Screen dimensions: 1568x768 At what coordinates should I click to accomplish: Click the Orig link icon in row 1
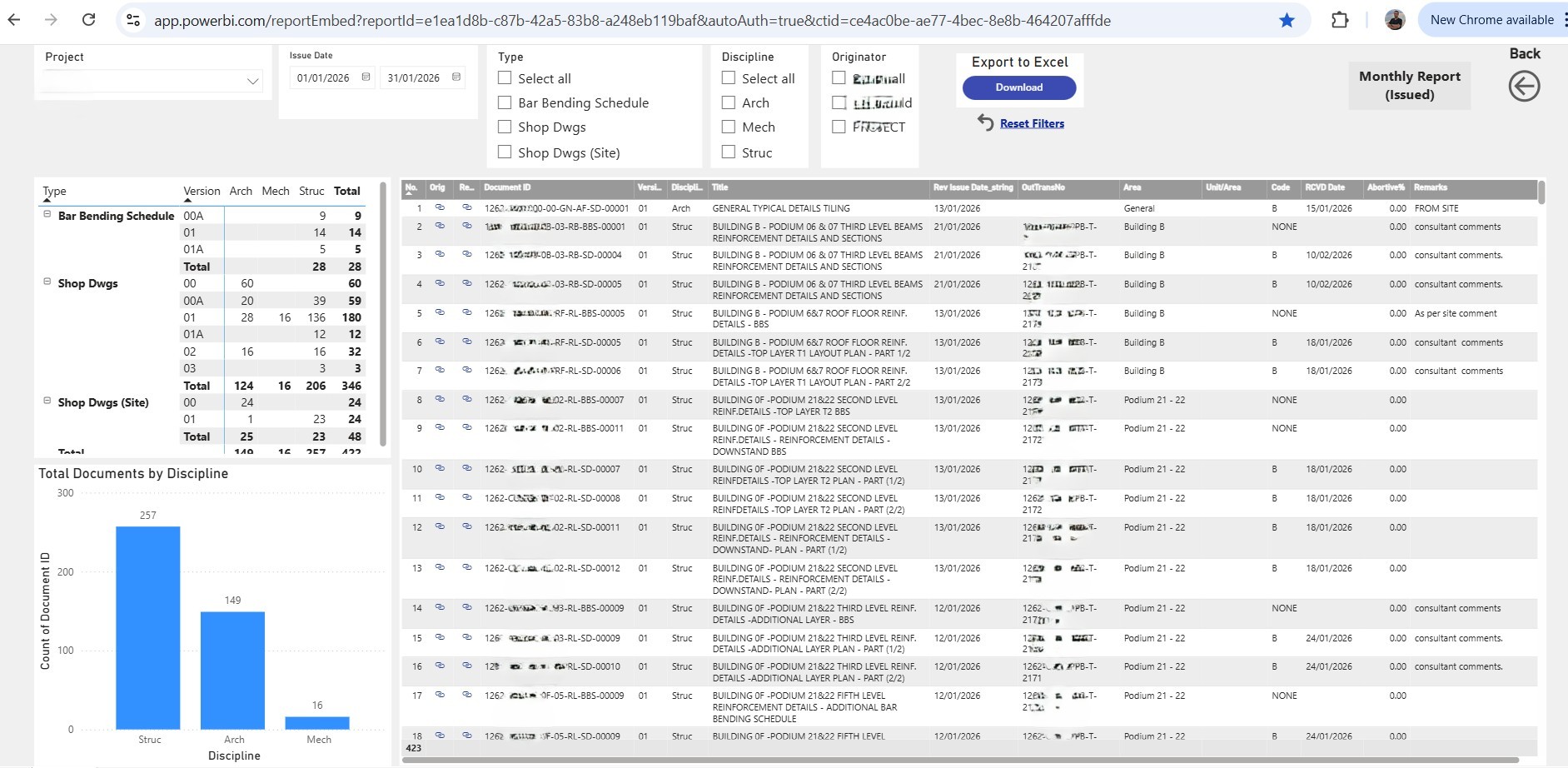[440, 207]
